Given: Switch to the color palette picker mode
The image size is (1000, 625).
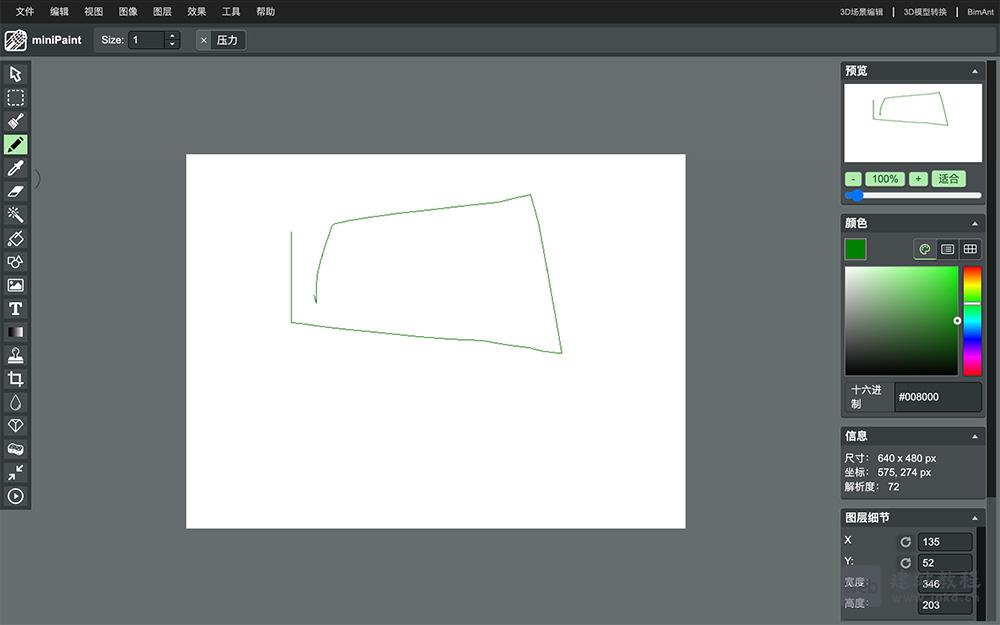Looking at the screenshot, I should [x=925, y=249].
